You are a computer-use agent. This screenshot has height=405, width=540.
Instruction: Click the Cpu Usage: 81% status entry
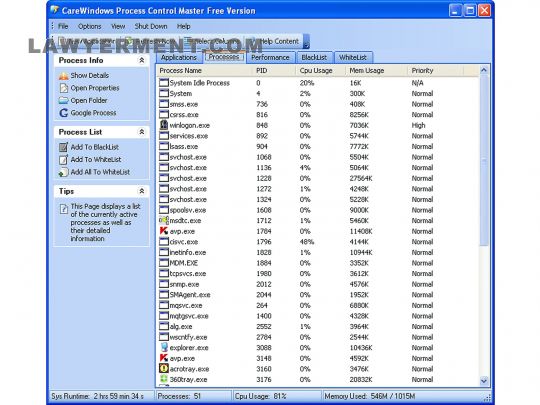(x=260, y=396)
